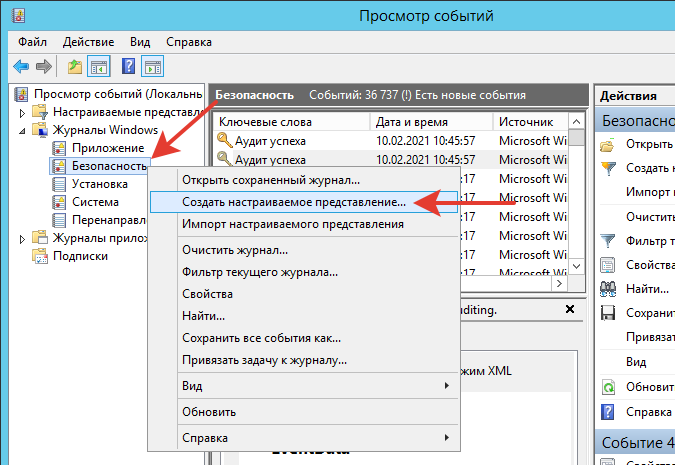Click Фильтр текущего журнала context entry
This screenshot has height=465, width=675.
coord(260,272)
